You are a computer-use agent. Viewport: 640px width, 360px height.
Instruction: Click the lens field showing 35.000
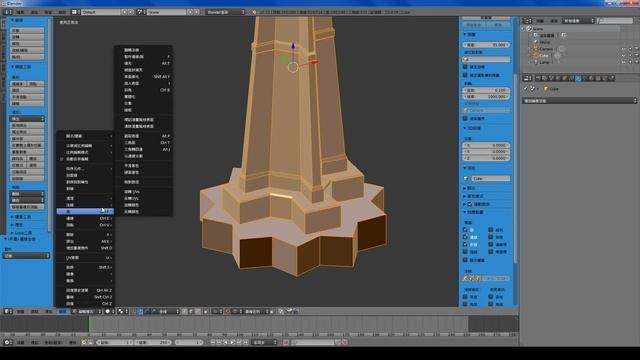(x=486, y=44)
